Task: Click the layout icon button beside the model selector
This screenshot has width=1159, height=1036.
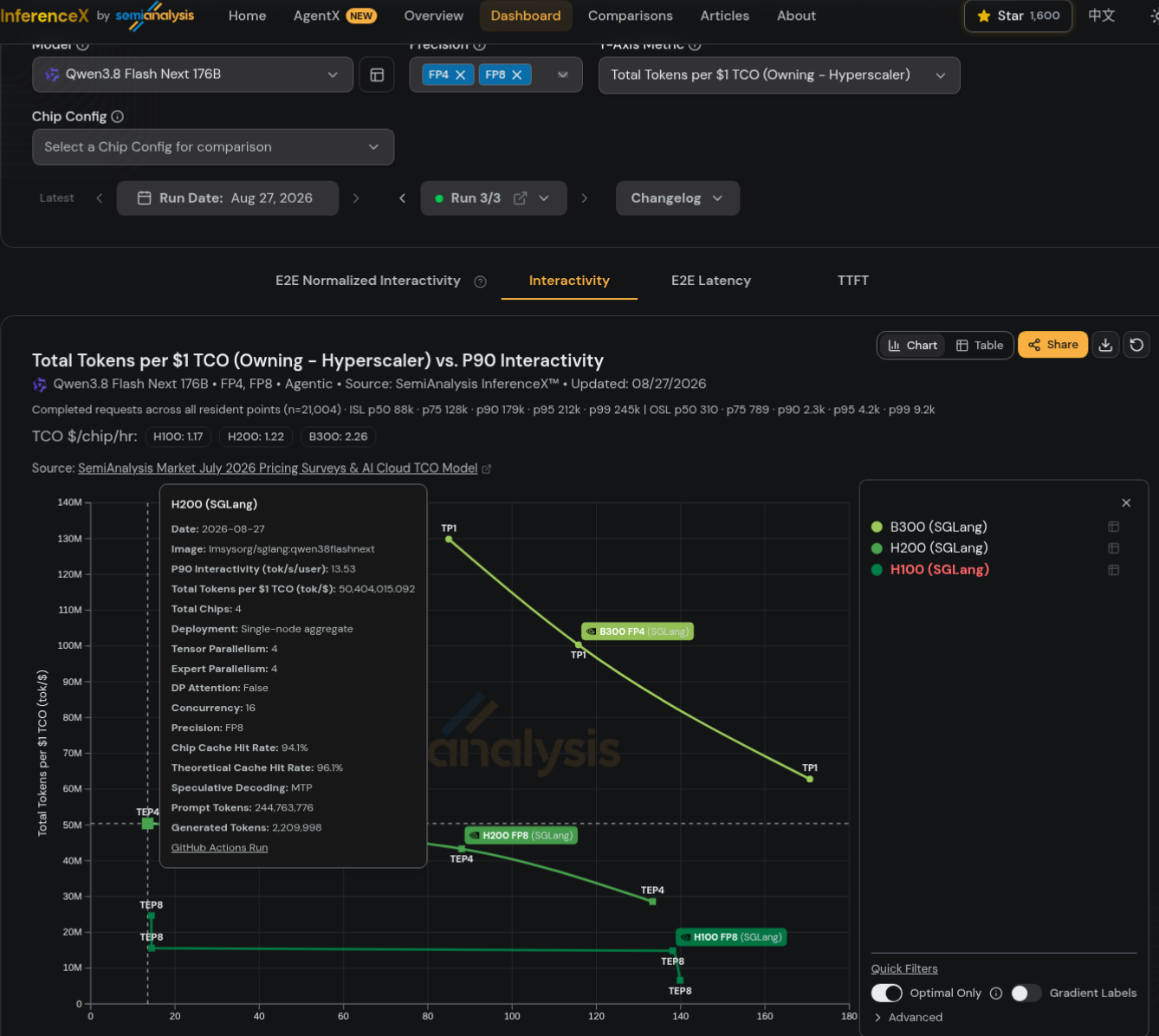Action: click(x=377, y=74)
